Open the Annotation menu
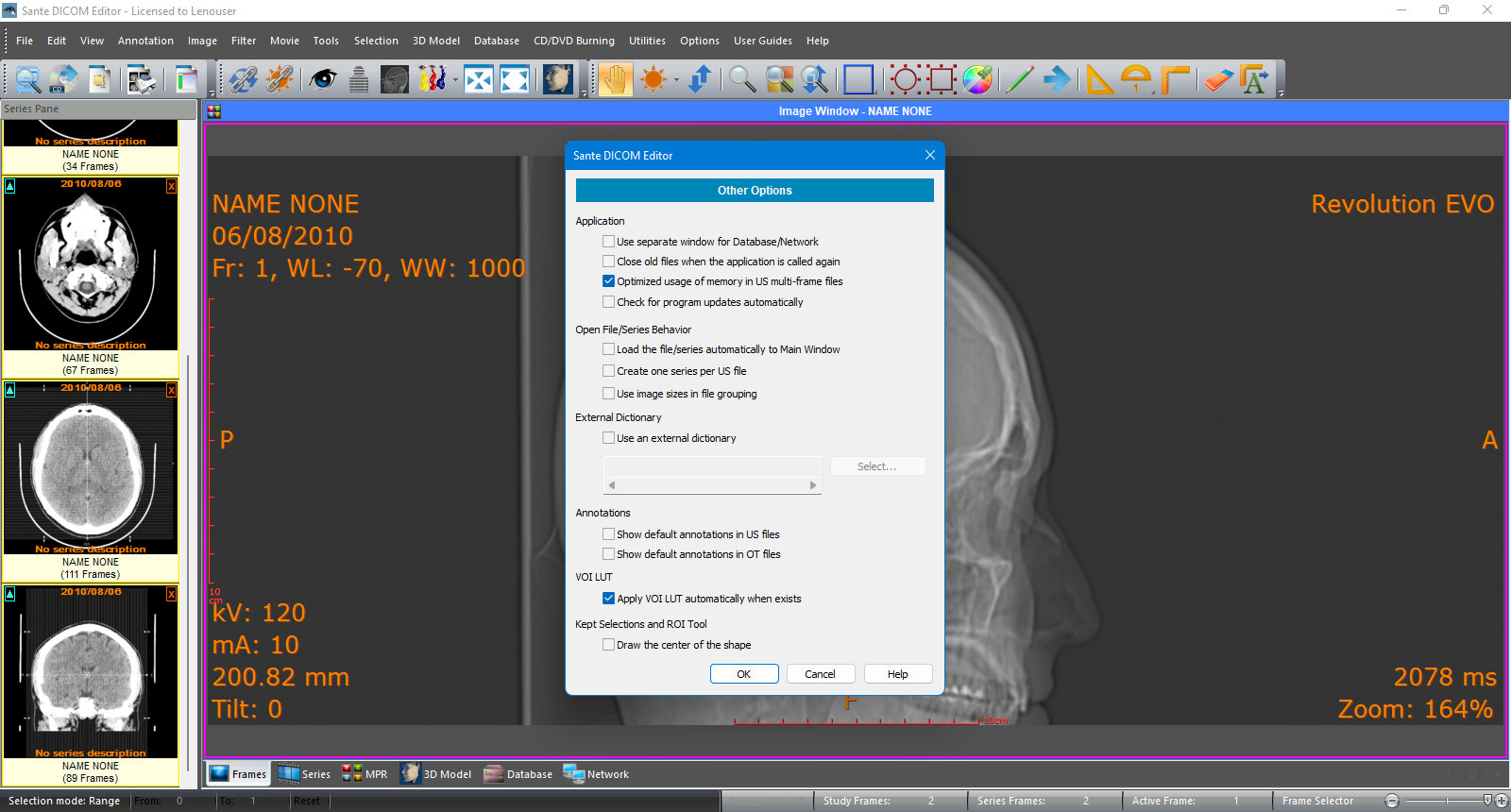The width and height of the screenshot is (1511, 812). (145, 41)
